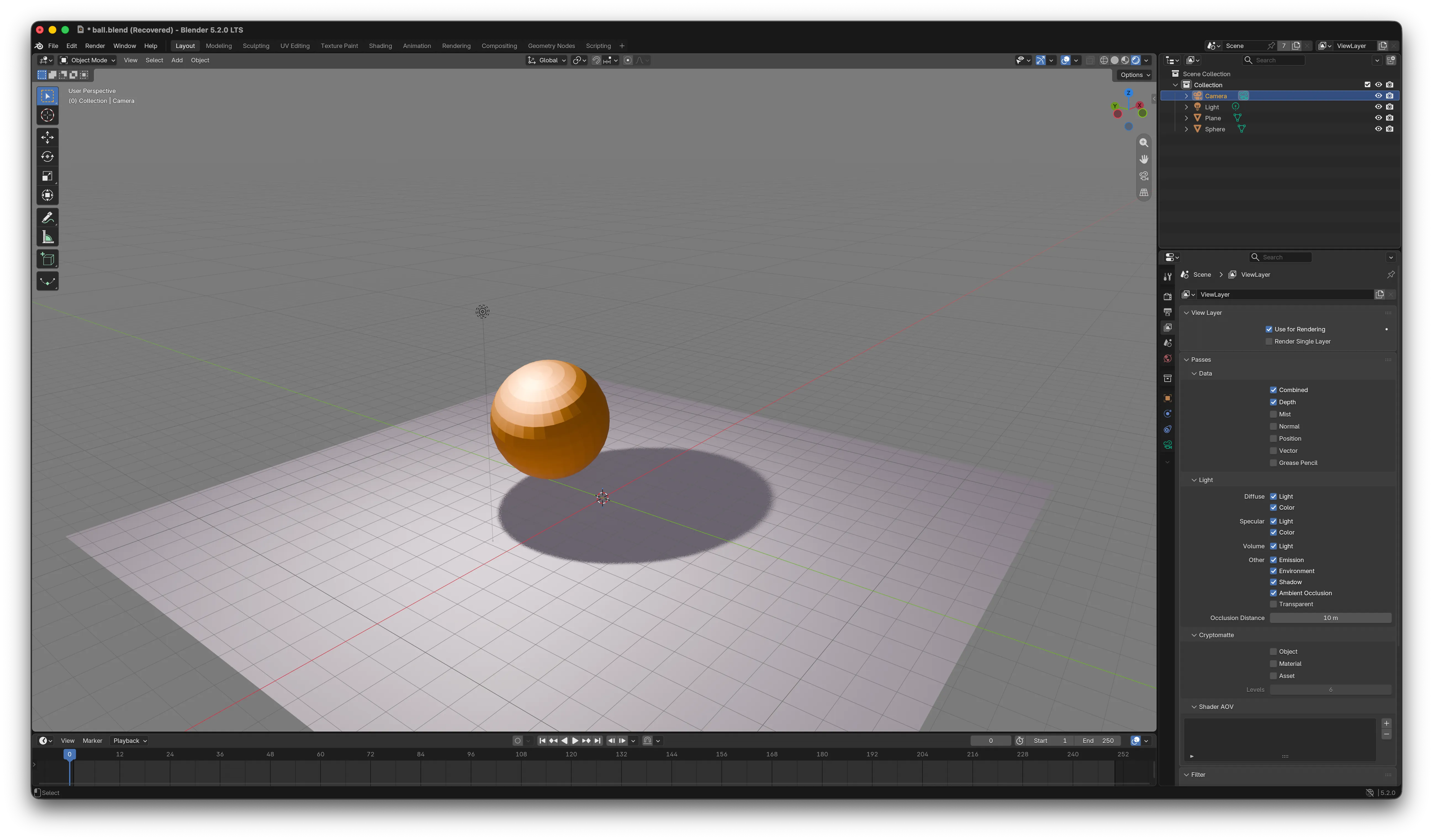Viewport: 1433px width, 840px height.
Task: Open the World properties tab
Action: 1167,359
